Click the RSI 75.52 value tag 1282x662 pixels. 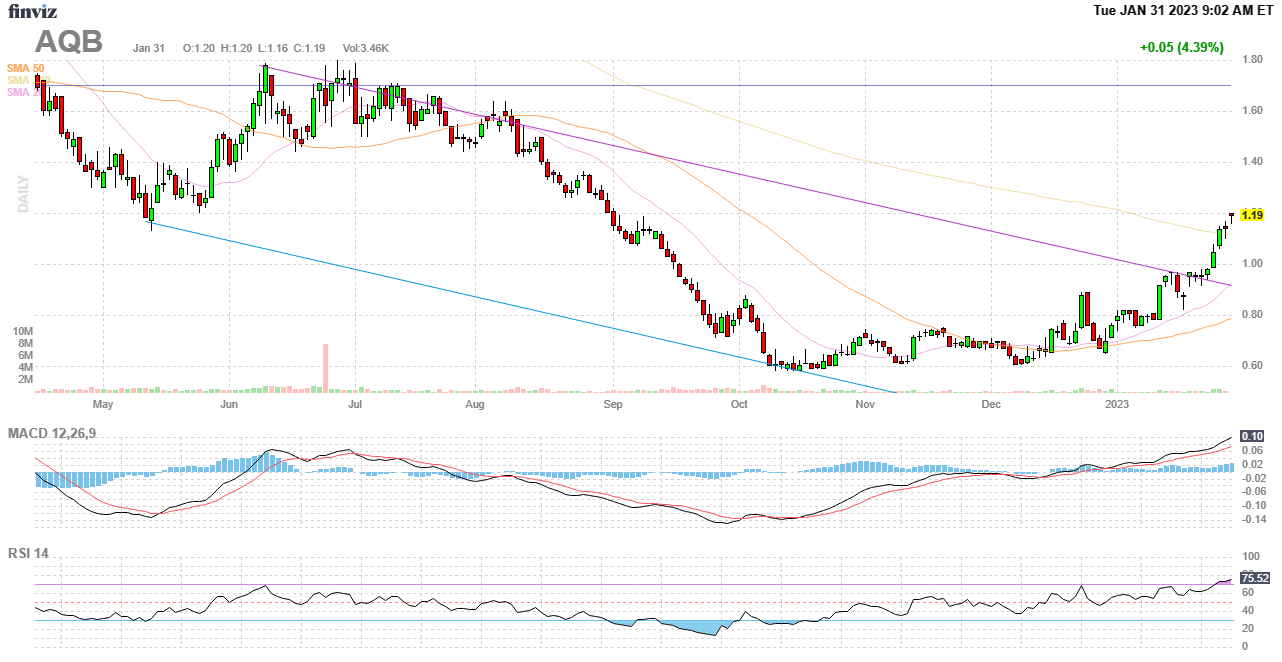coord(1254,577)
